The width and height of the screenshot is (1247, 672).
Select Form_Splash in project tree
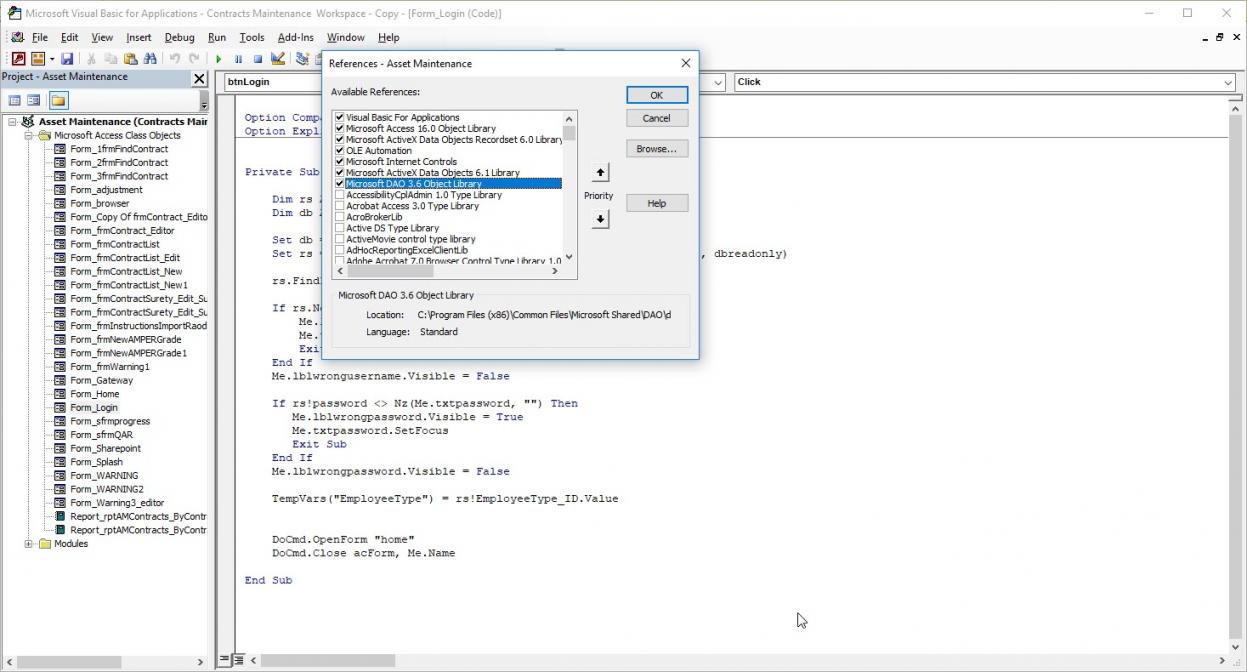pos(96,462)
